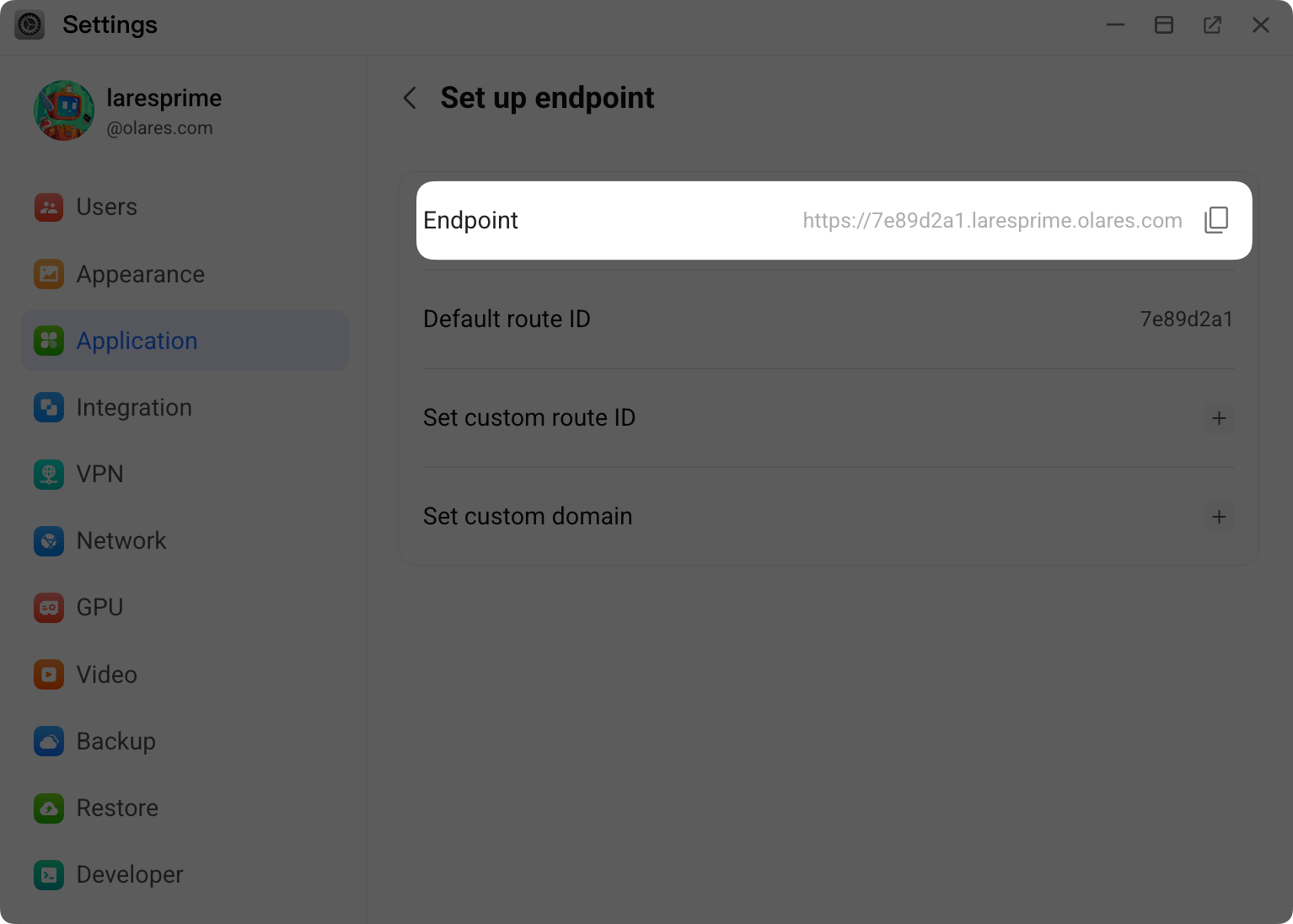This screenshot has height=924, width=1293.
Task: Go back using the left chevron arrow
Action: point(410,99)
